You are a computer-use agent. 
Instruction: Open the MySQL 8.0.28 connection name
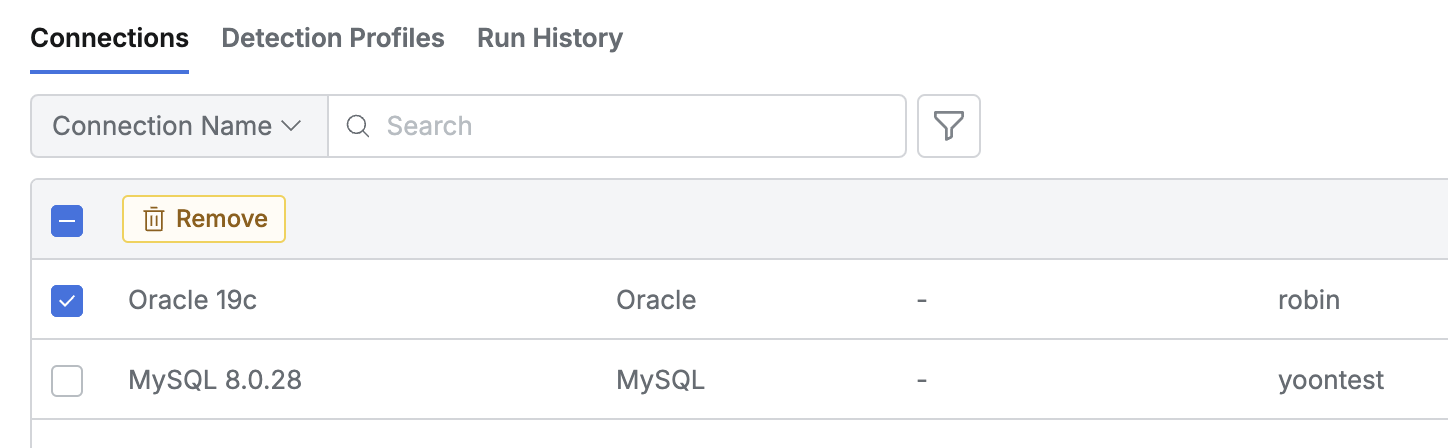(215, 381)
